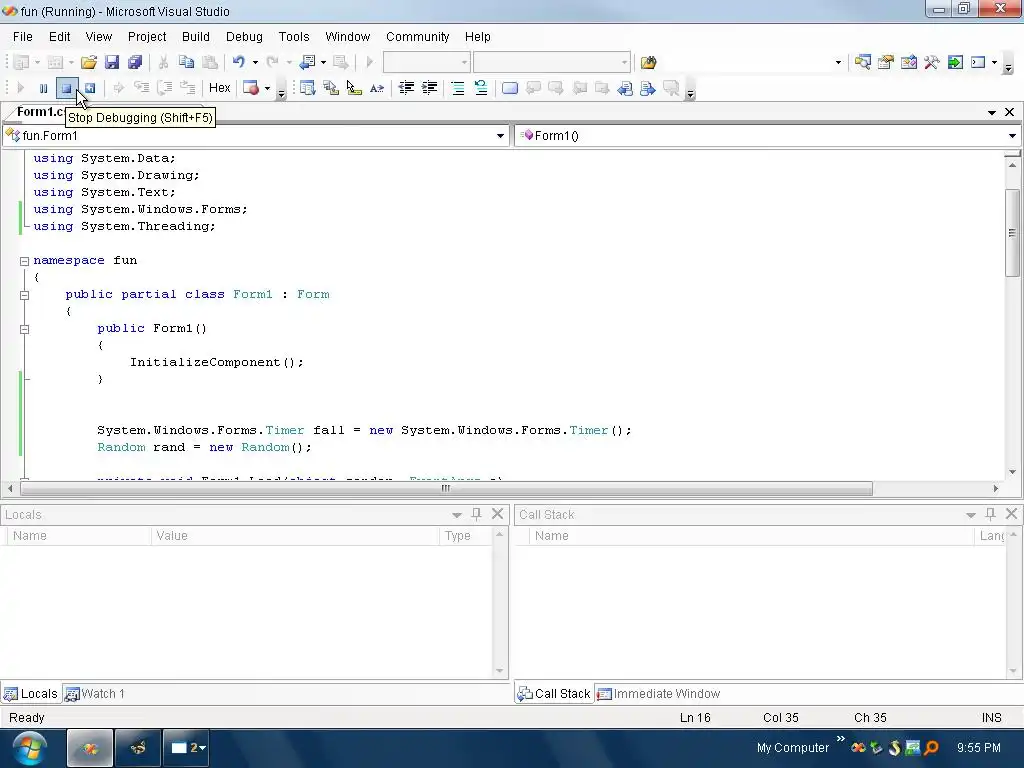Pause execution with Break All
The height and width of the screenshot is (768, 1024).
(x=43, y=88)
